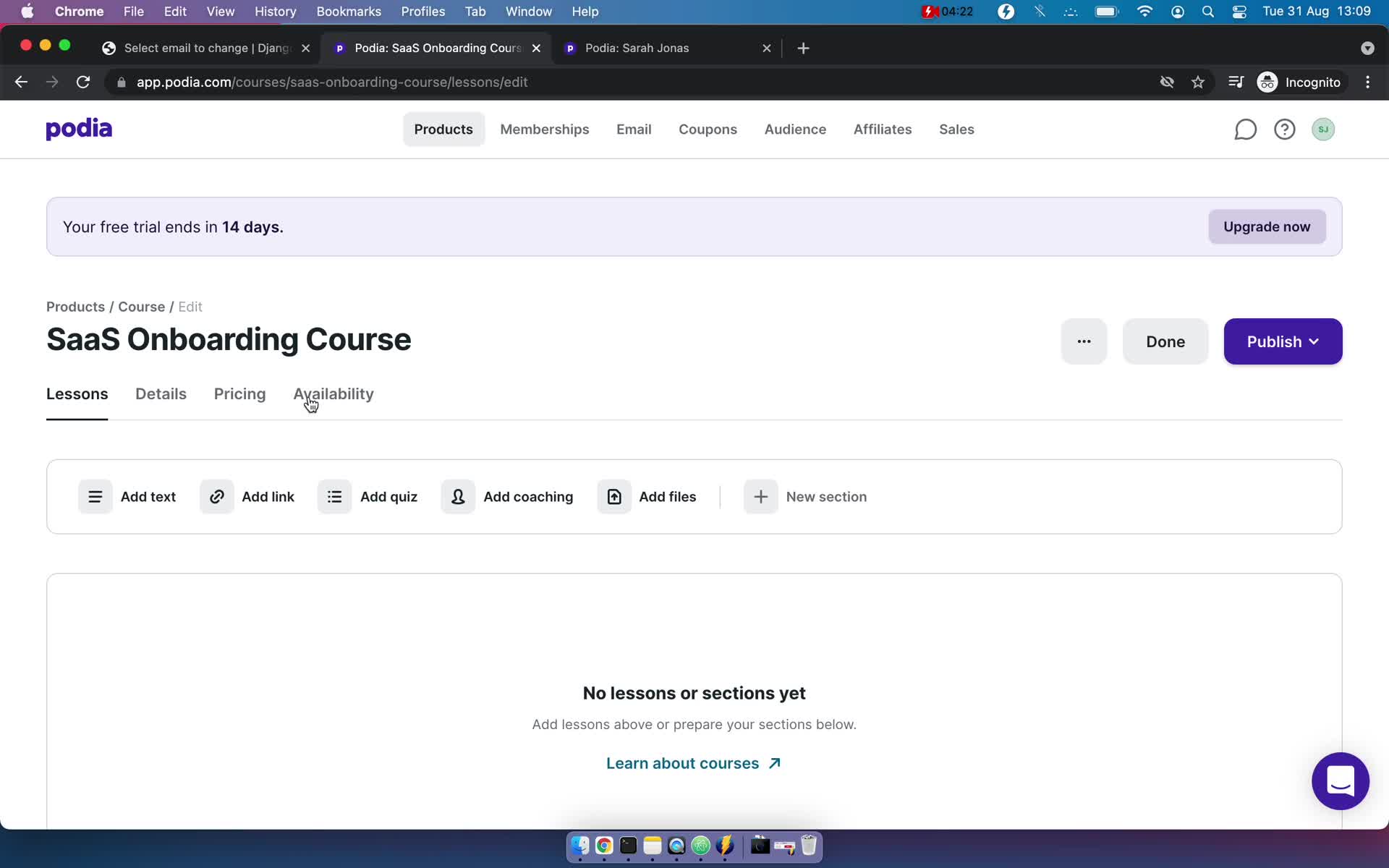Image resolution: width=1389 pixels, height=868 pixels.
Task: Select the Add coaching icon
Action: [x=457, y=496]
